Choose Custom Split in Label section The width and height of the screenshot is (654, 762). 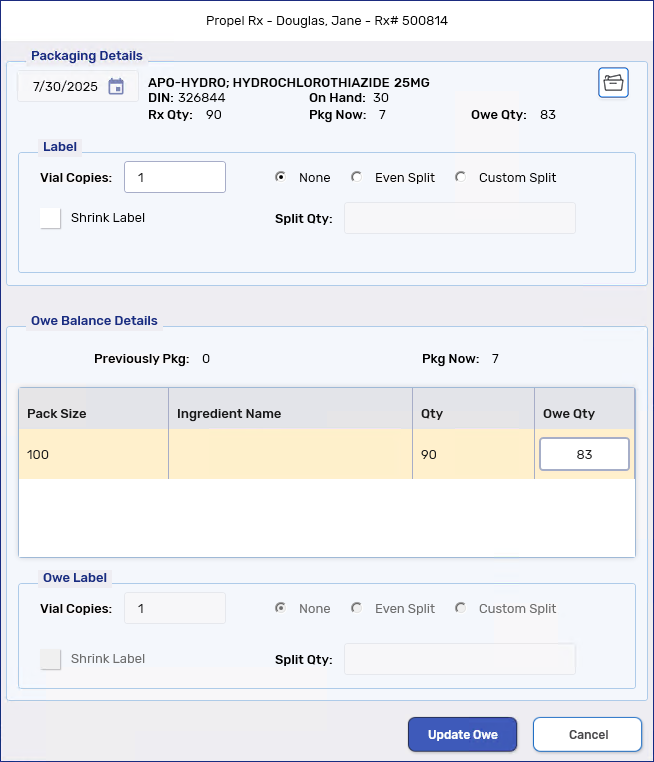[x=461, y=177]
